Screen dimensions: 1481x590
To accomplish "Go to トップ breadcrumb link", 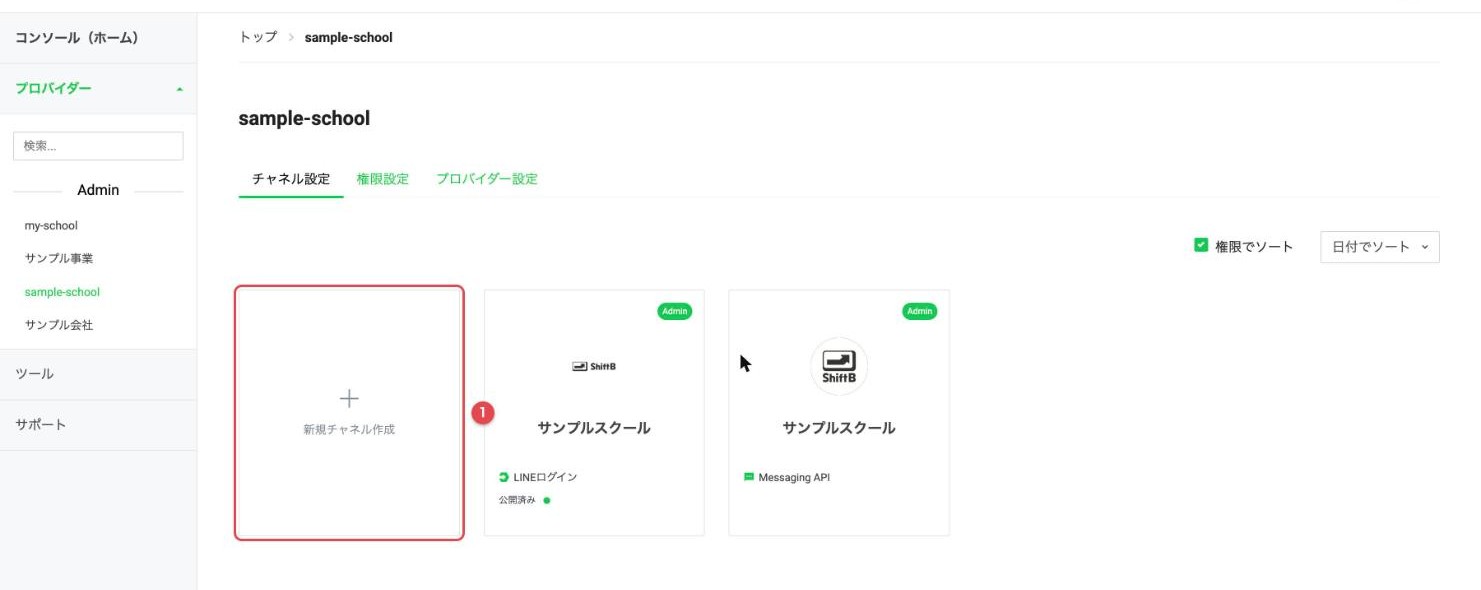I will pyautogui.click(x=258, y=37).
